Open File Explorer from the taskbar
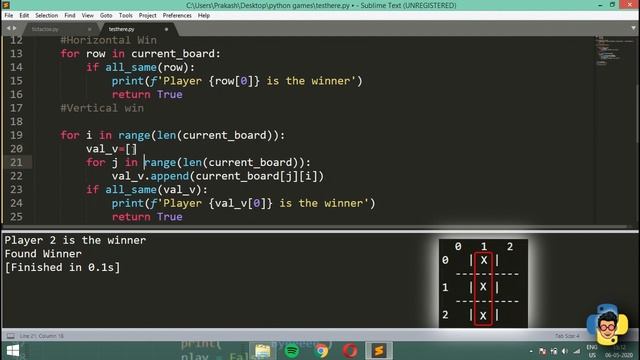This screenshot has width=640, height=360. [262, 351]
